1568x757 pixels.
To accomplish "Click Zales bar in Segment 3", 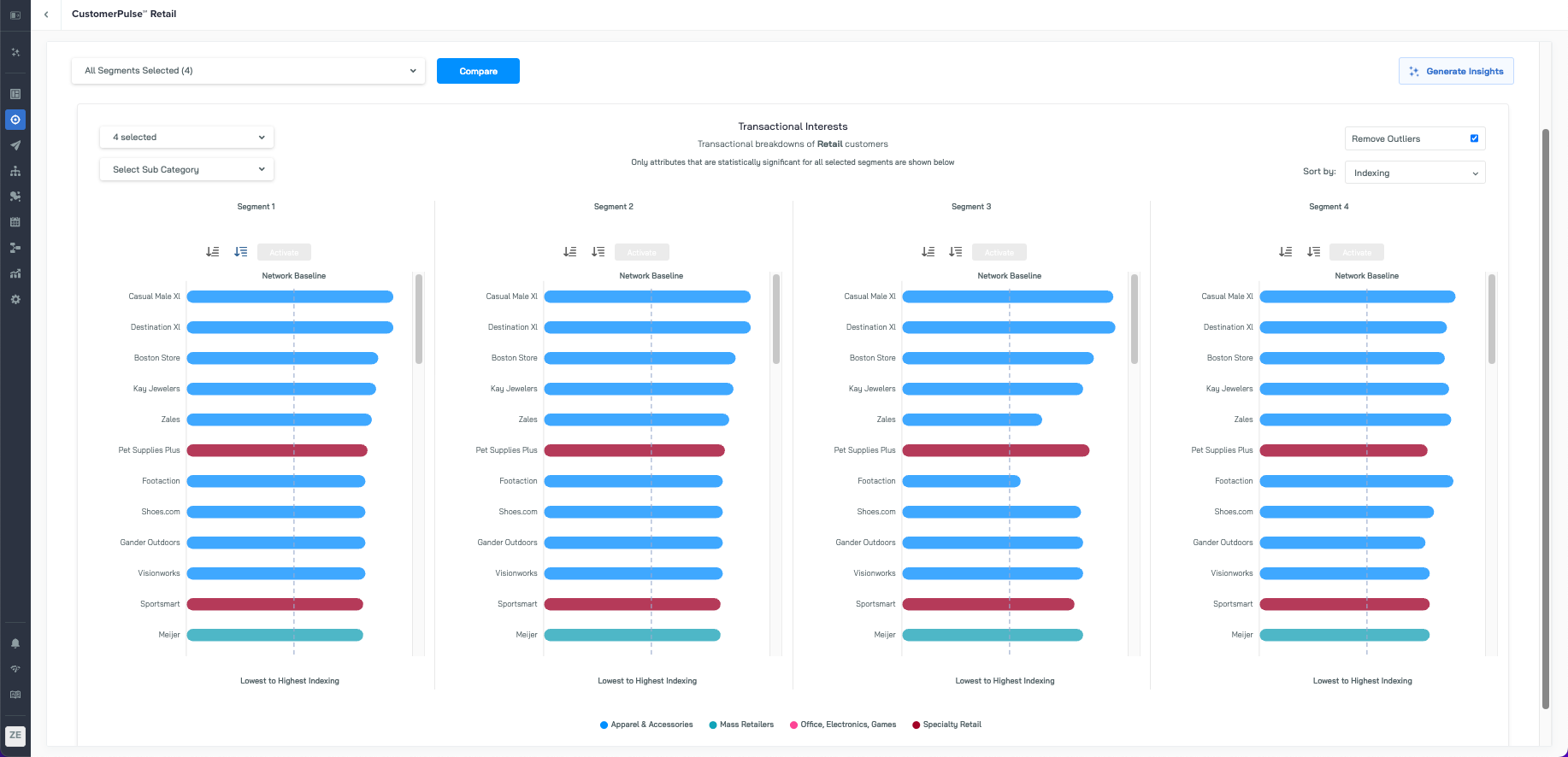I will [972, 420].
